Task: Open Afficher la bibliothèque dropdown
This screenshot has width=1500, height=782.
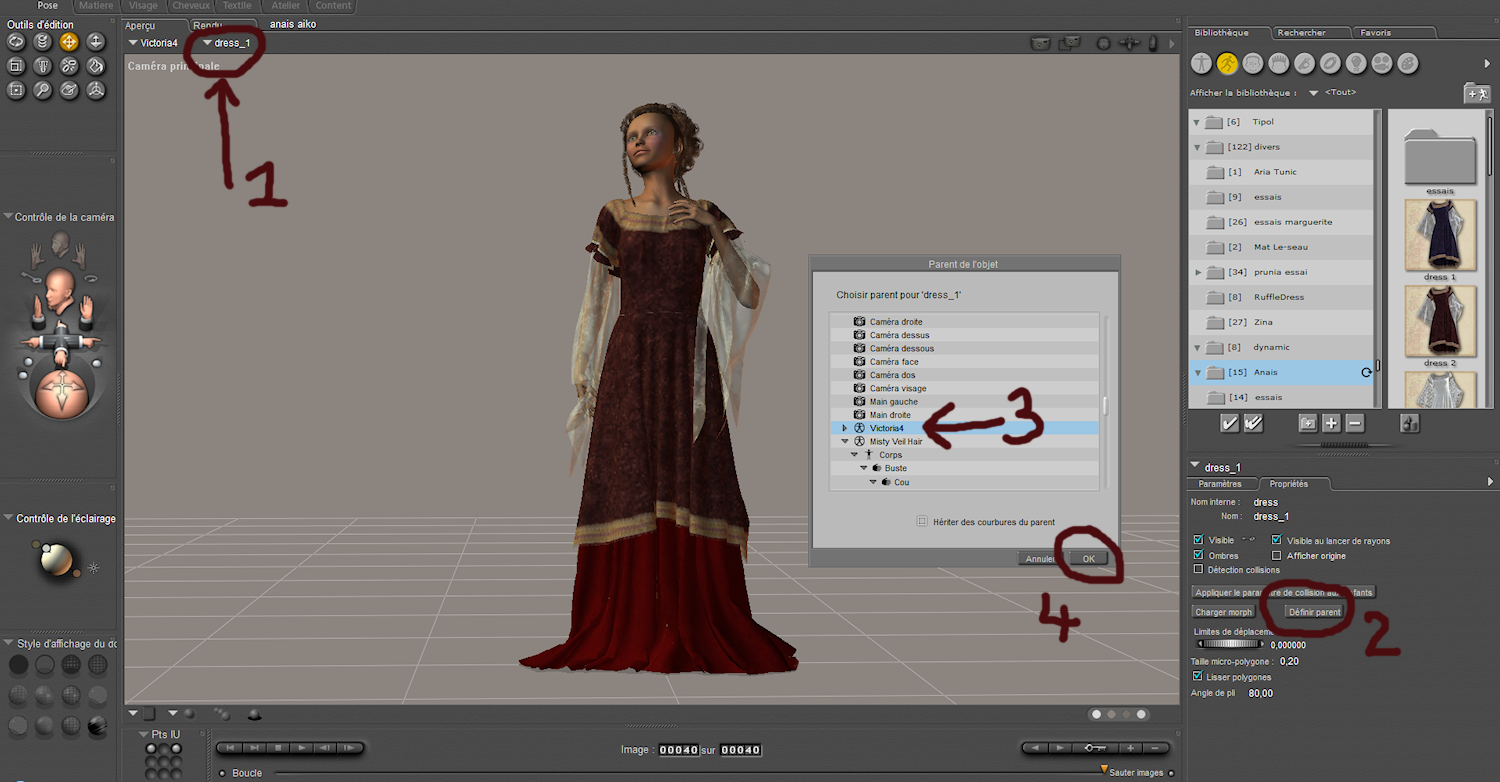Action: point(1314,93)
